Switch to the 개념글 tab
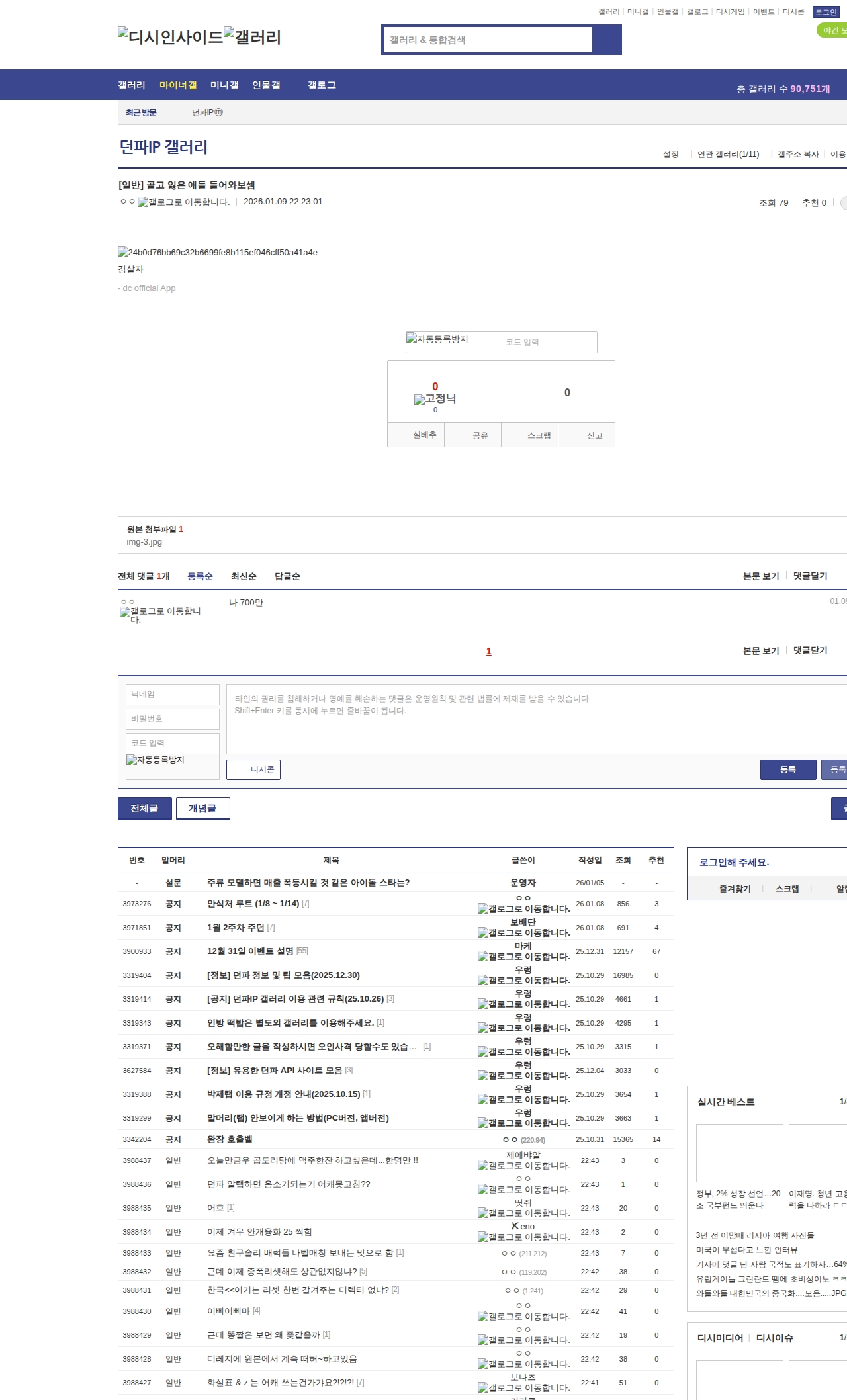Image resolution: width=847 pixels, height=1400 pixels. point(202,809)
